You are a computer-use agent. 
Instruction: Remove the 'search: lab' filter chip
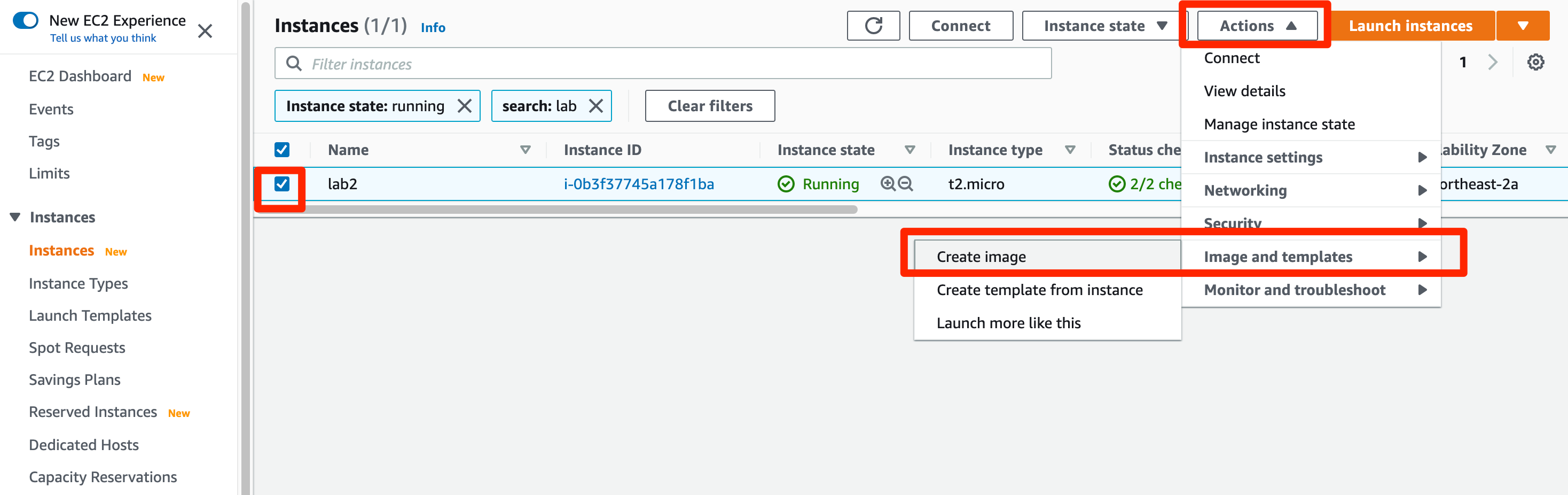coord(596,106)
